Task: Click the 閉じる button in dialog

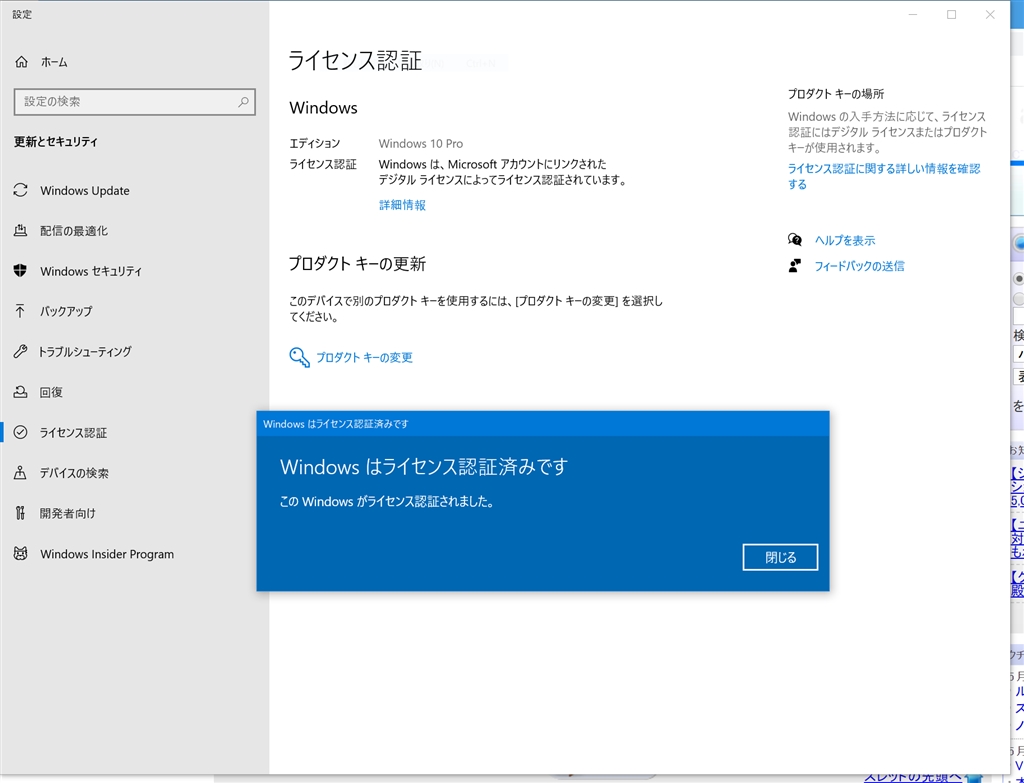Action: click(x=780, y=557)
